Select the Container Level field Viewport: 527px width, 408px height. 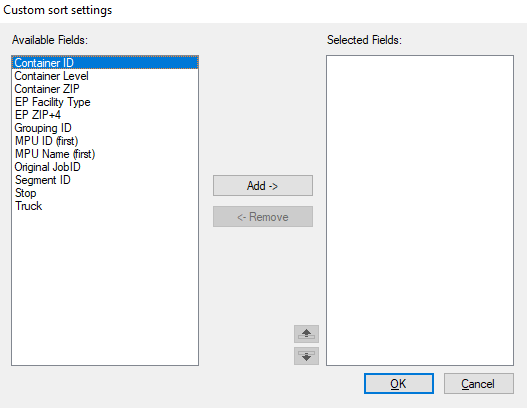point(105,76)
